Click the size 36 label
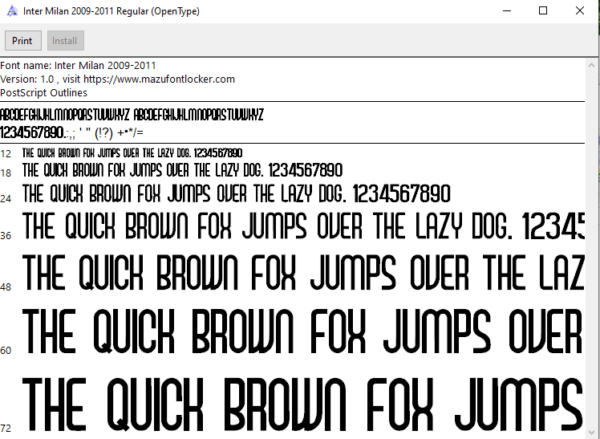This screenshot has height=439, width=600. tap(6, 236)
